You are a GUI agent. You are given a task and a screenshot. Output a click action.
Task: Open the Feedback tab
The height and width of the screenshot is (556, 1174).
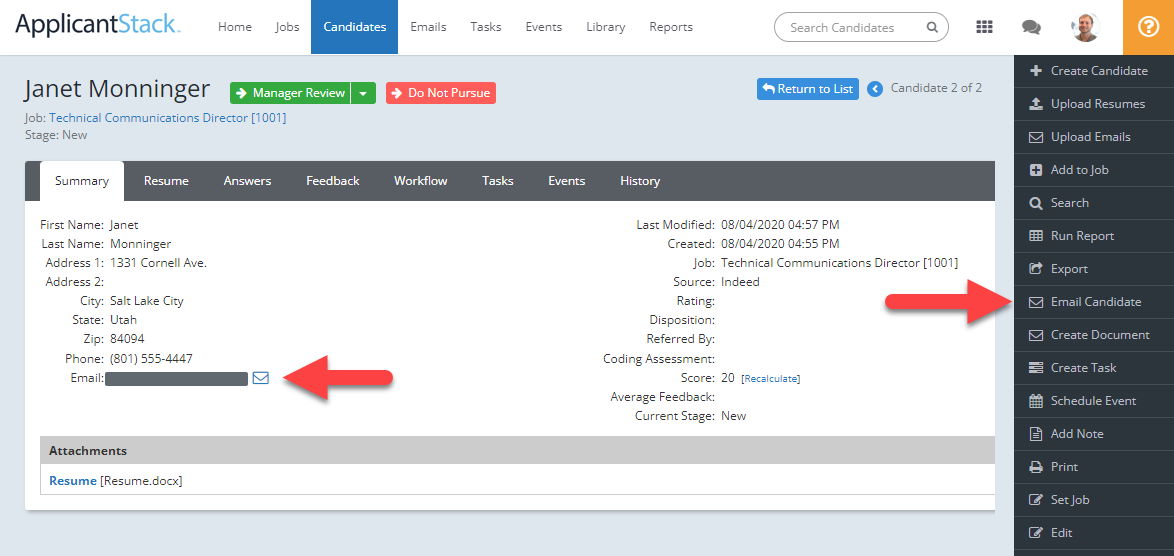click(x=332, y=181)
